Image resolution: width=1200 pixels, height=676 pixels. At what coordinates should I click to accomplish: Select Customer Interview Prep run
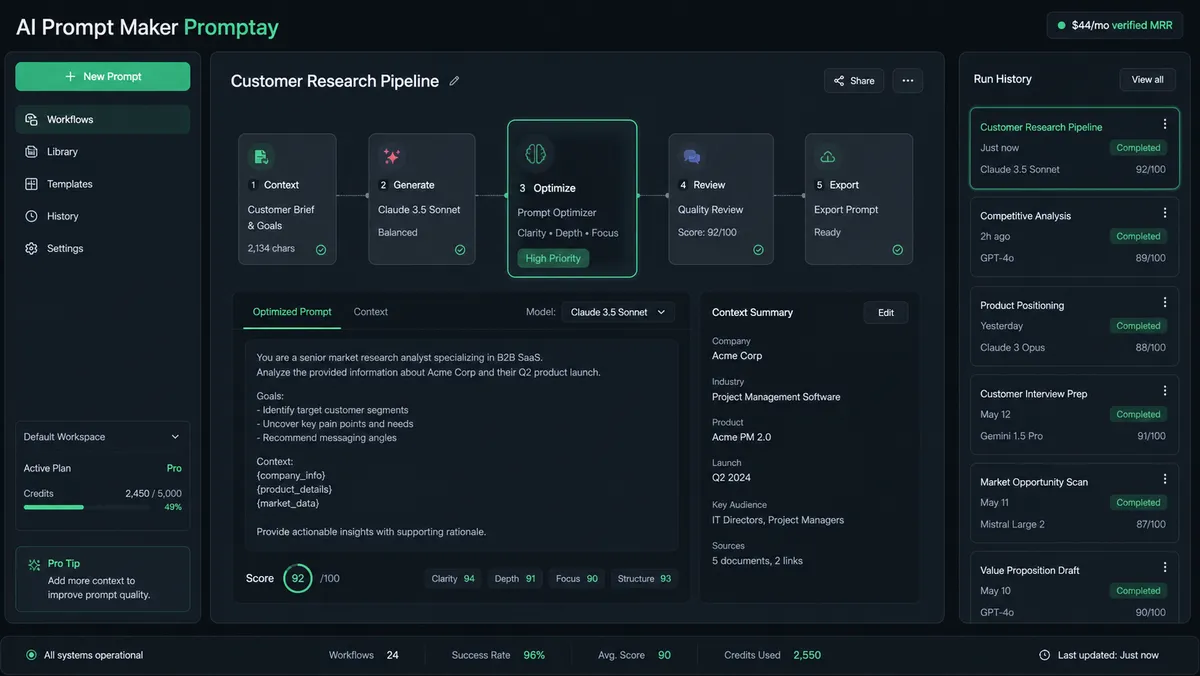click(1074, 415)
